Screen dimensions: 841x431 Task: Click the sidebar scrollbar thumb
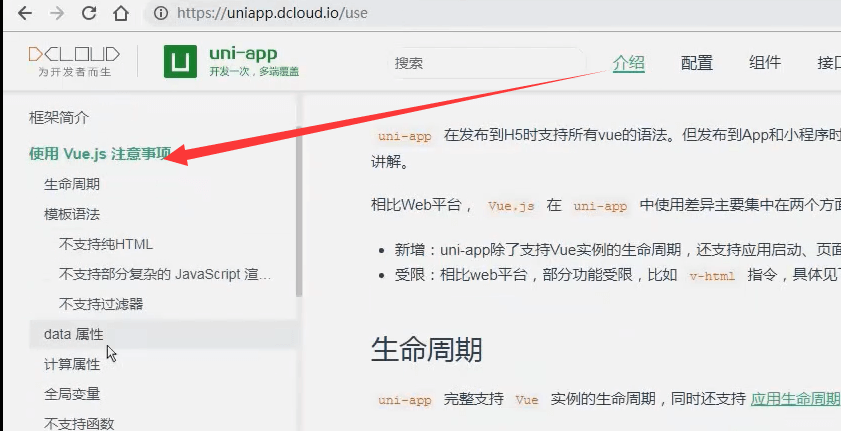click(299, 212)
